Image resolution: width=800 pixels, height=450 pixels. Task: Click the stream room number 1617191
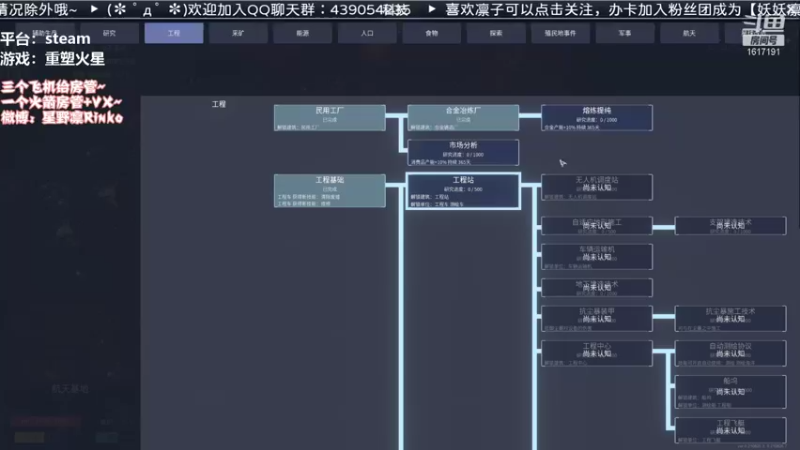pyautogui.click(x=763, y=52)
